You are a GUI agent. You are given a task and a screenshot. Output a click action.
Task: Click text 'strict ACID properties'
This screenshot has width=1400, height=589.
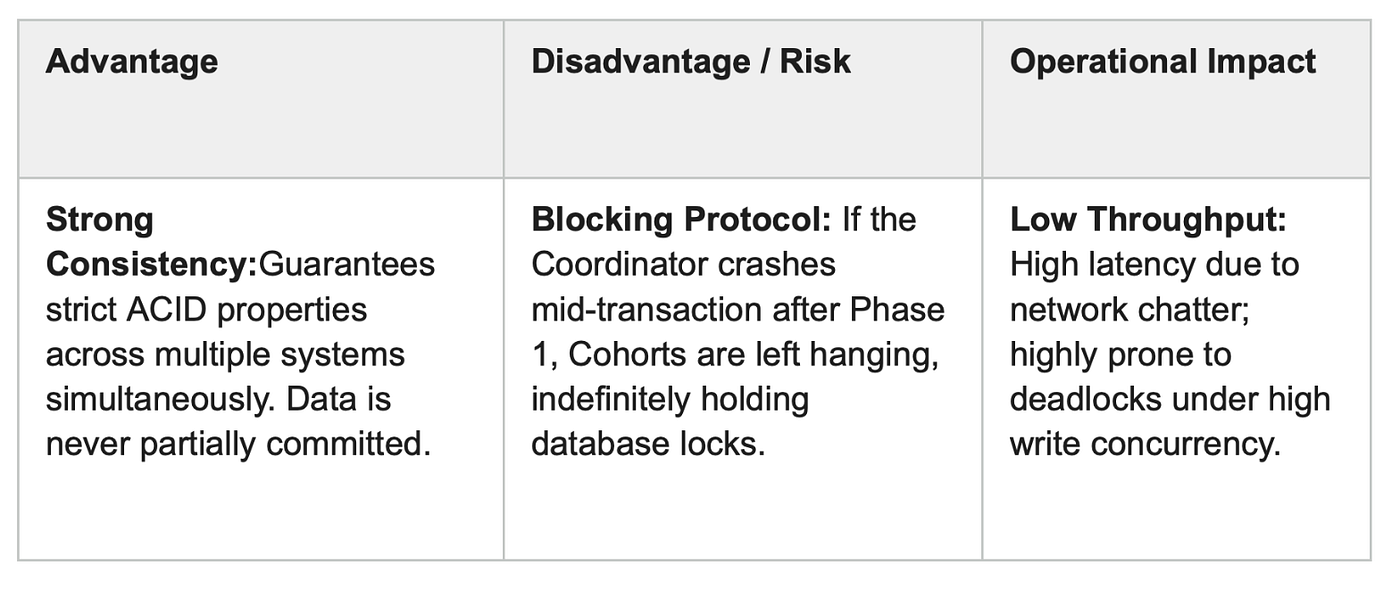(x=207, y=310)
